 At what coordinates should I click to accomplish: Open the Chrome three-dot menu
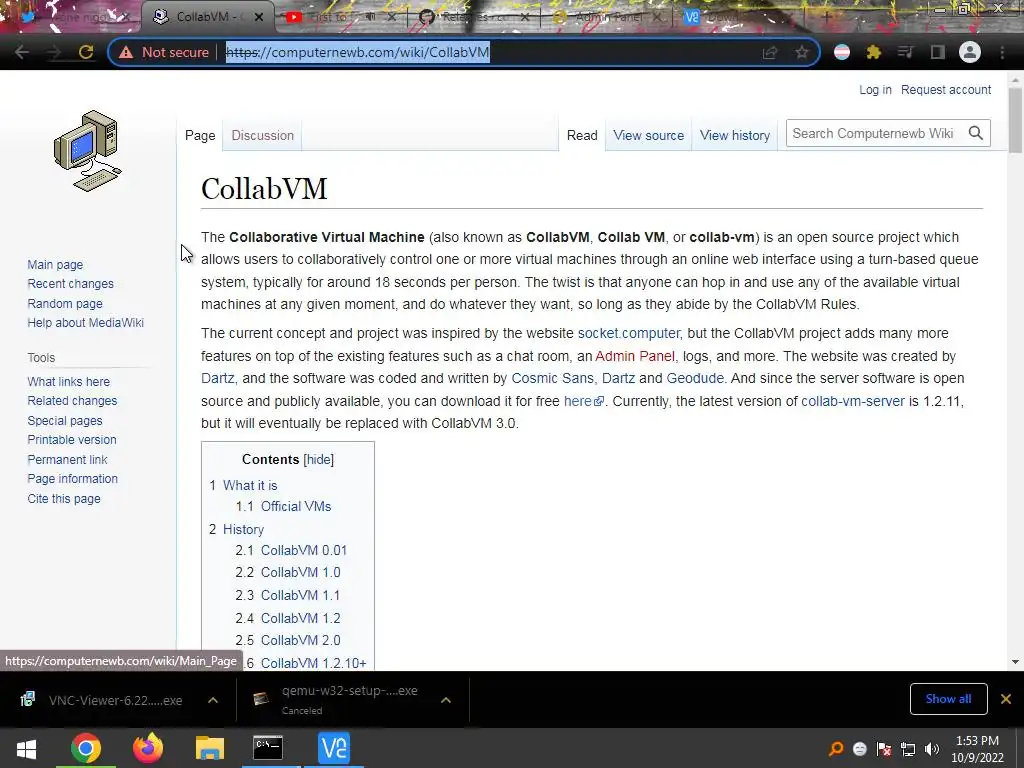pyautogui.click(x=1002, y=52)
